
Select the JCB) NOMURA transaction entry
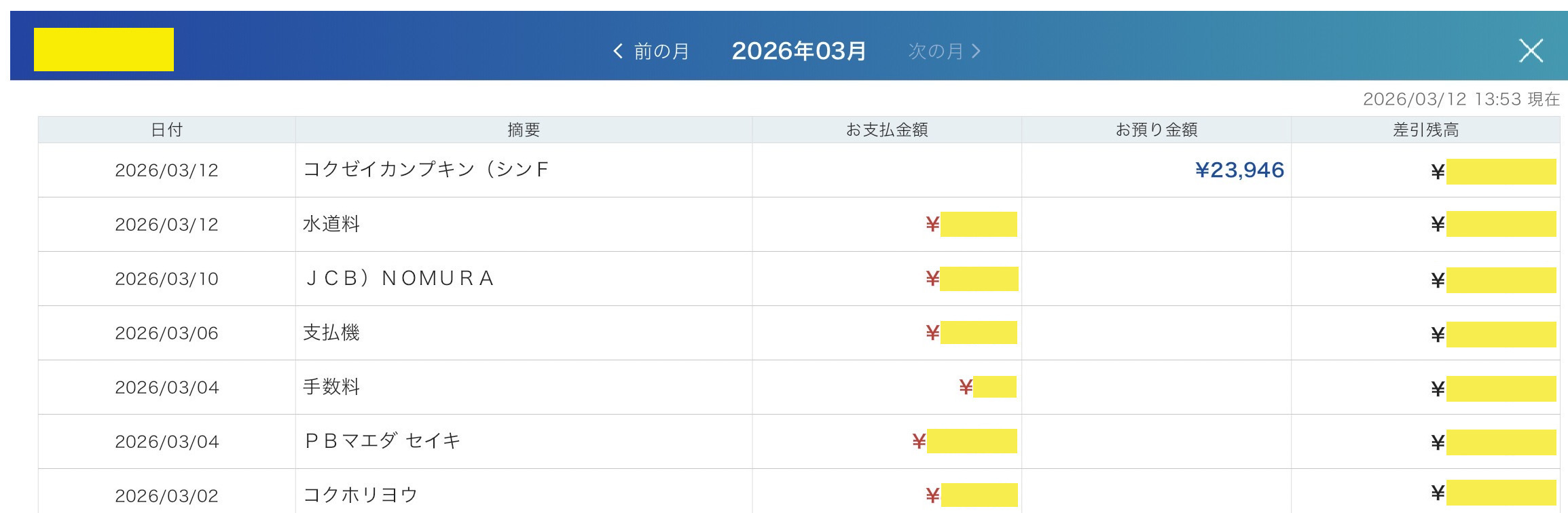[x=400, y=278]
